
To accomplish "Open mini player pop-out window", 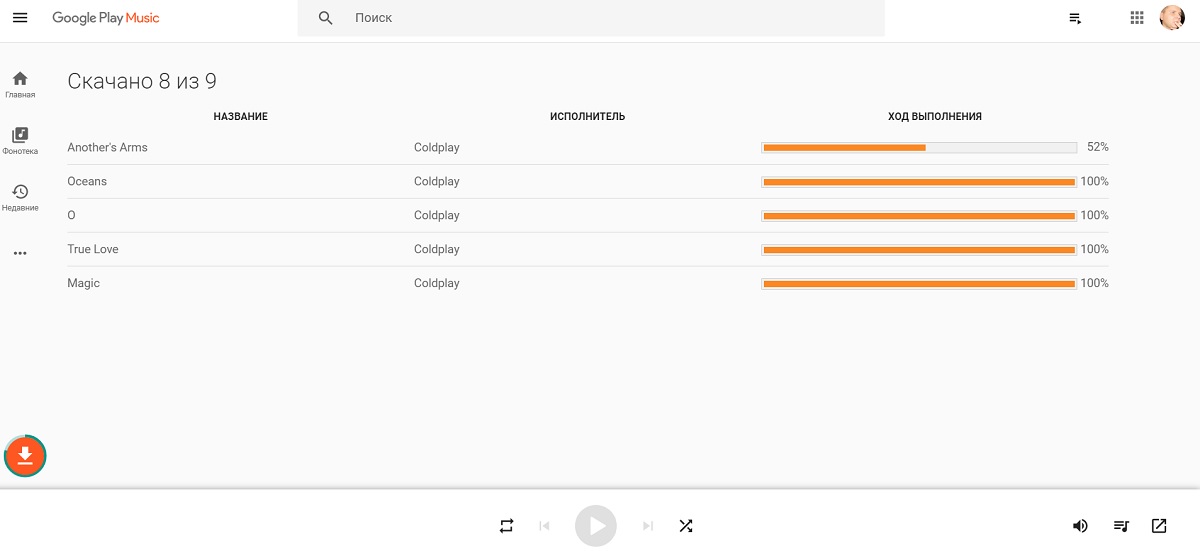I will coord(1159,526).
